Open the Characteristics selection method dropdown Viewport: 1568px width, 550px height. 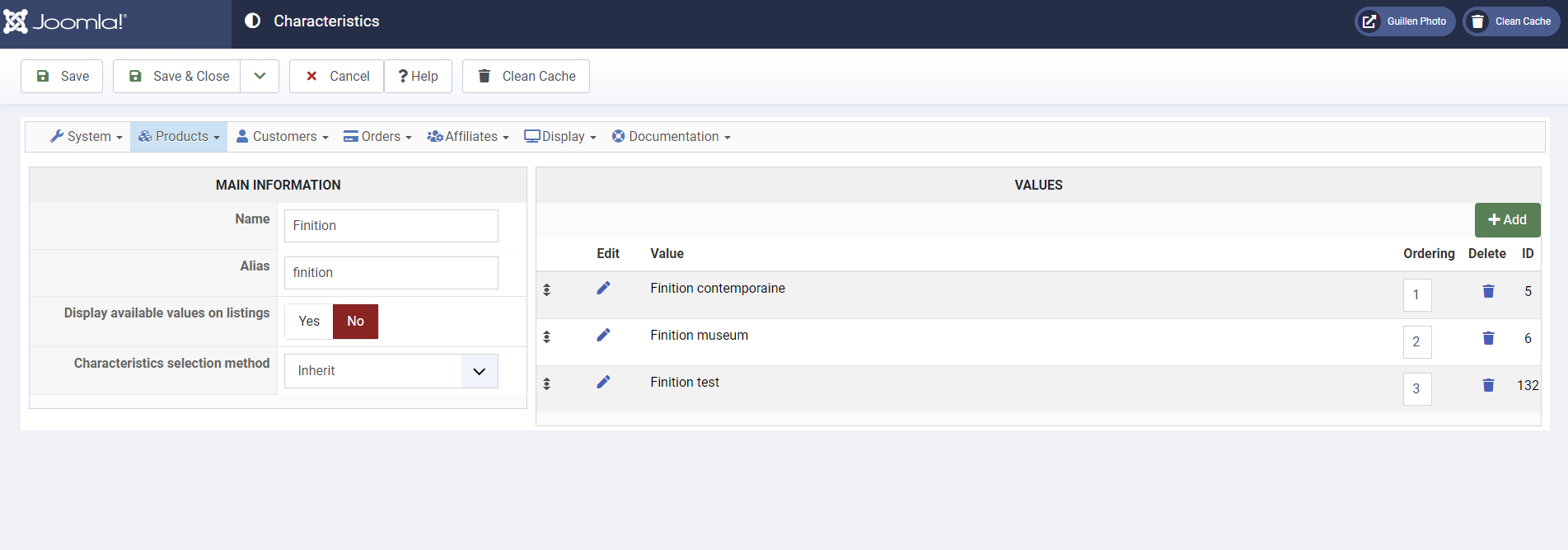(x=391, y=371)
